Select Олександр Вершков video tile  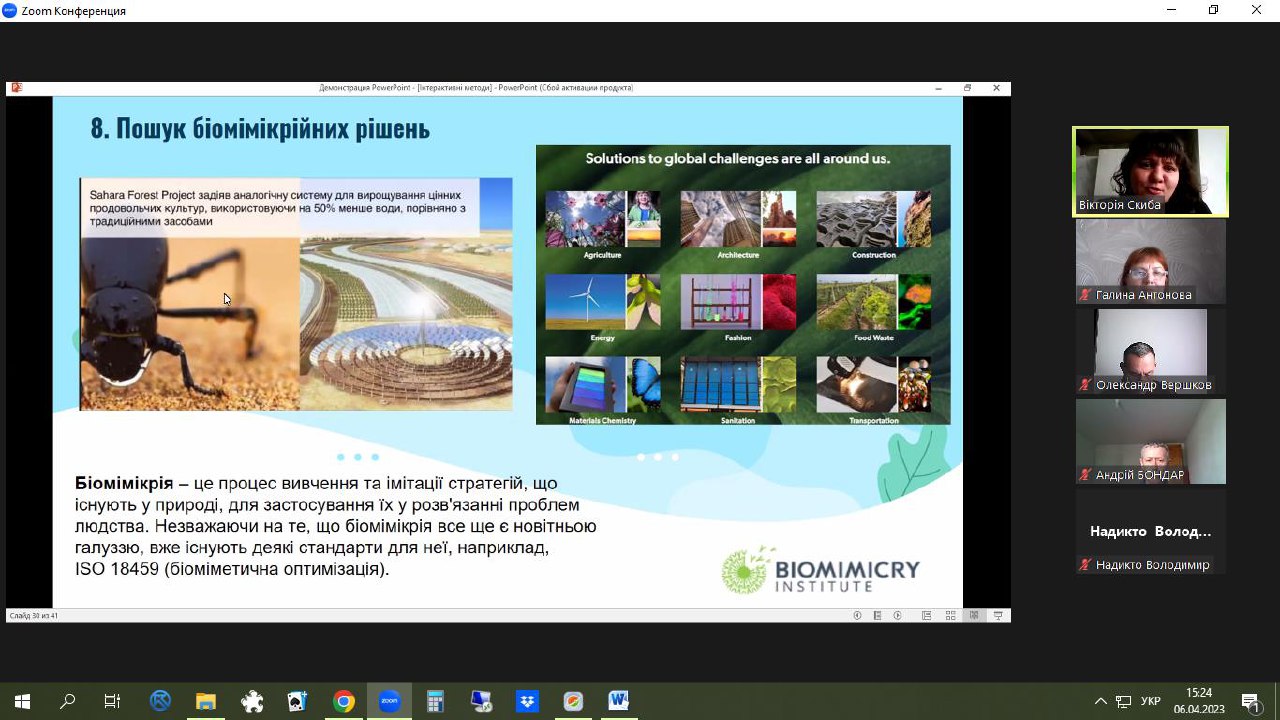[x=1150, y=351]
